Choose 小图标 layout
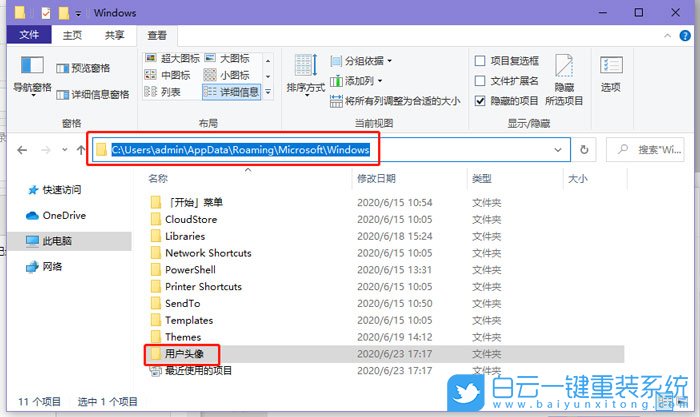This screenshot has width=700, height=417. (227, 75)
